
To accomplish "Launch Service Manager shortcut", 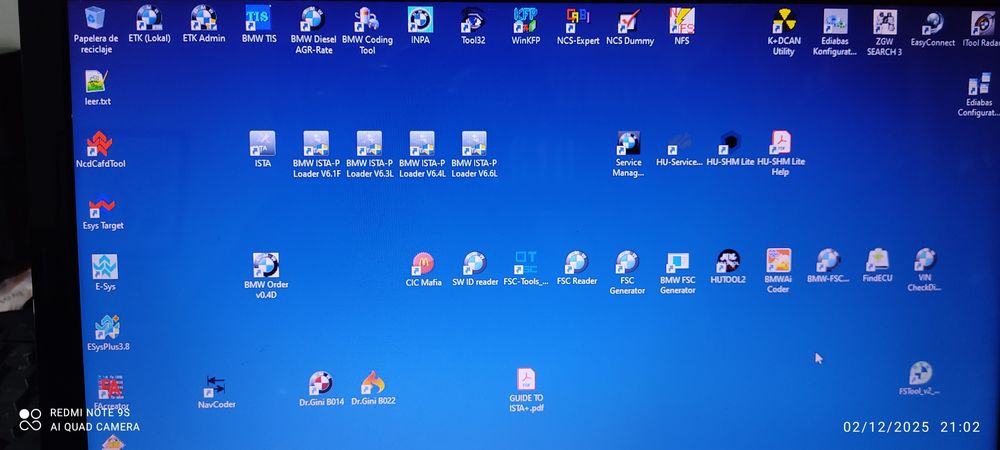I will 628,154.
